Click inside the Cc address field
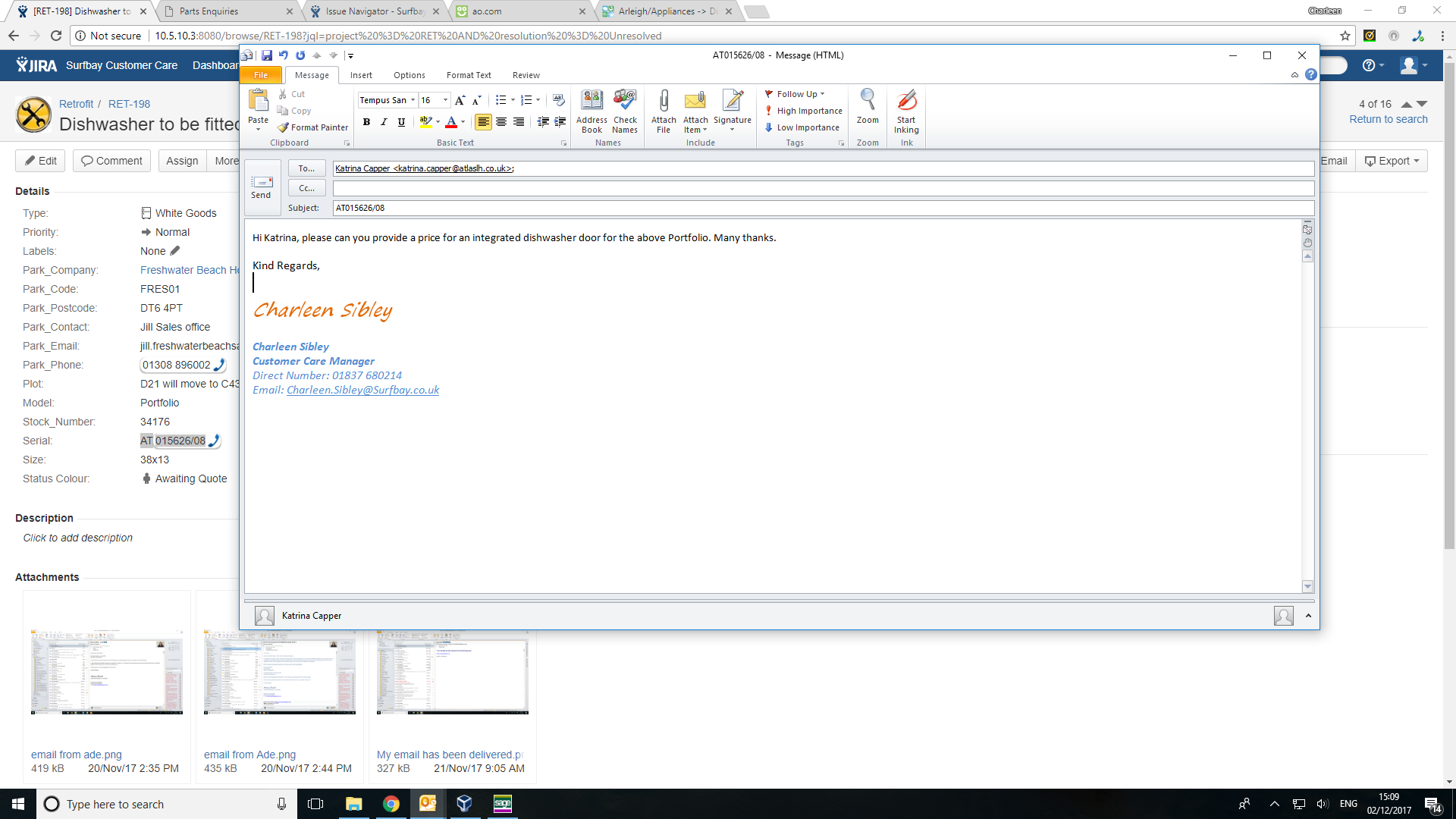 pyautogui.click(x=823, y=188)
